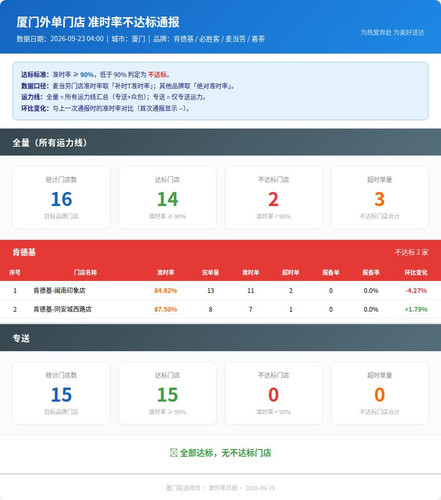Screen dimensions: 441x500
Task: Click the 统计门店数 card showing 16
Action: (x=61, y=198)
